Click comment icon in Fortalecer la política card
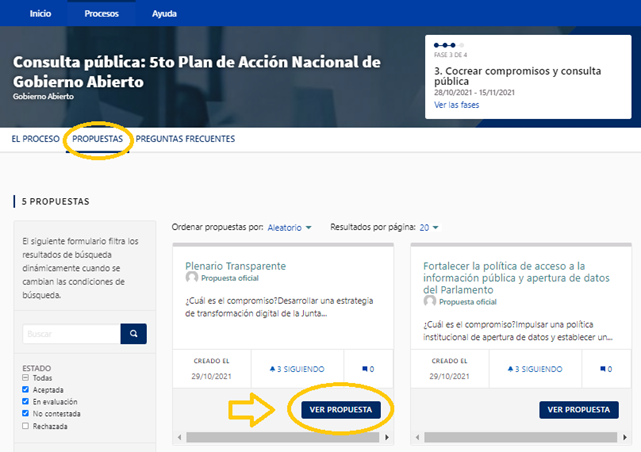 coord(603,369)
